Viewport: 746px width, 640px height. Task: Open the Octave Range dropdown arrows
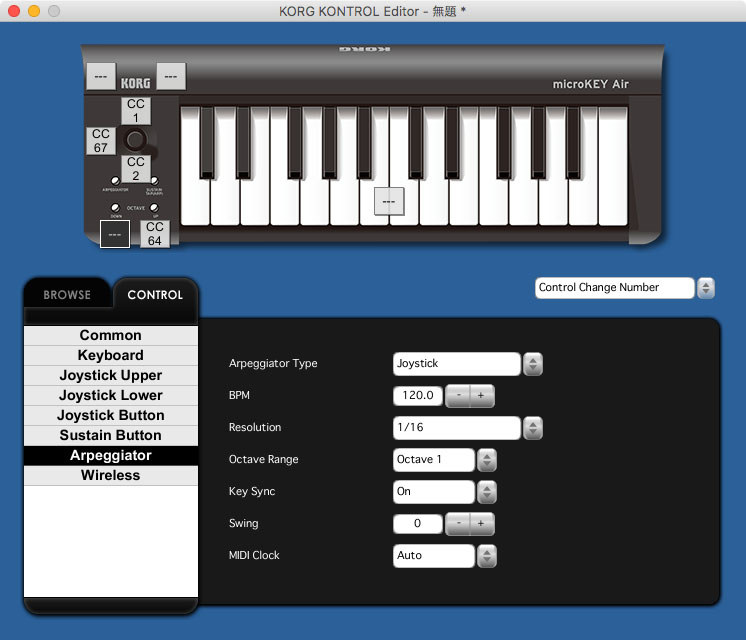[487, 460]
